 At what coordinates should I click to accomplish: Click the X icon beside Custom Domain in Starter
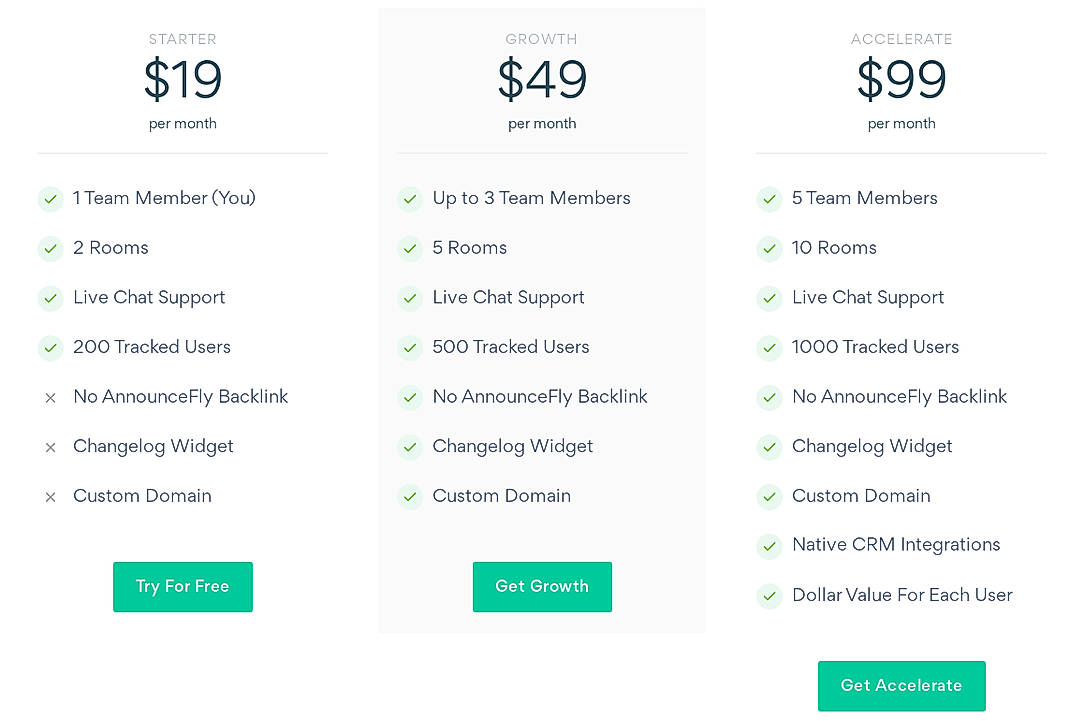(51, 496)
